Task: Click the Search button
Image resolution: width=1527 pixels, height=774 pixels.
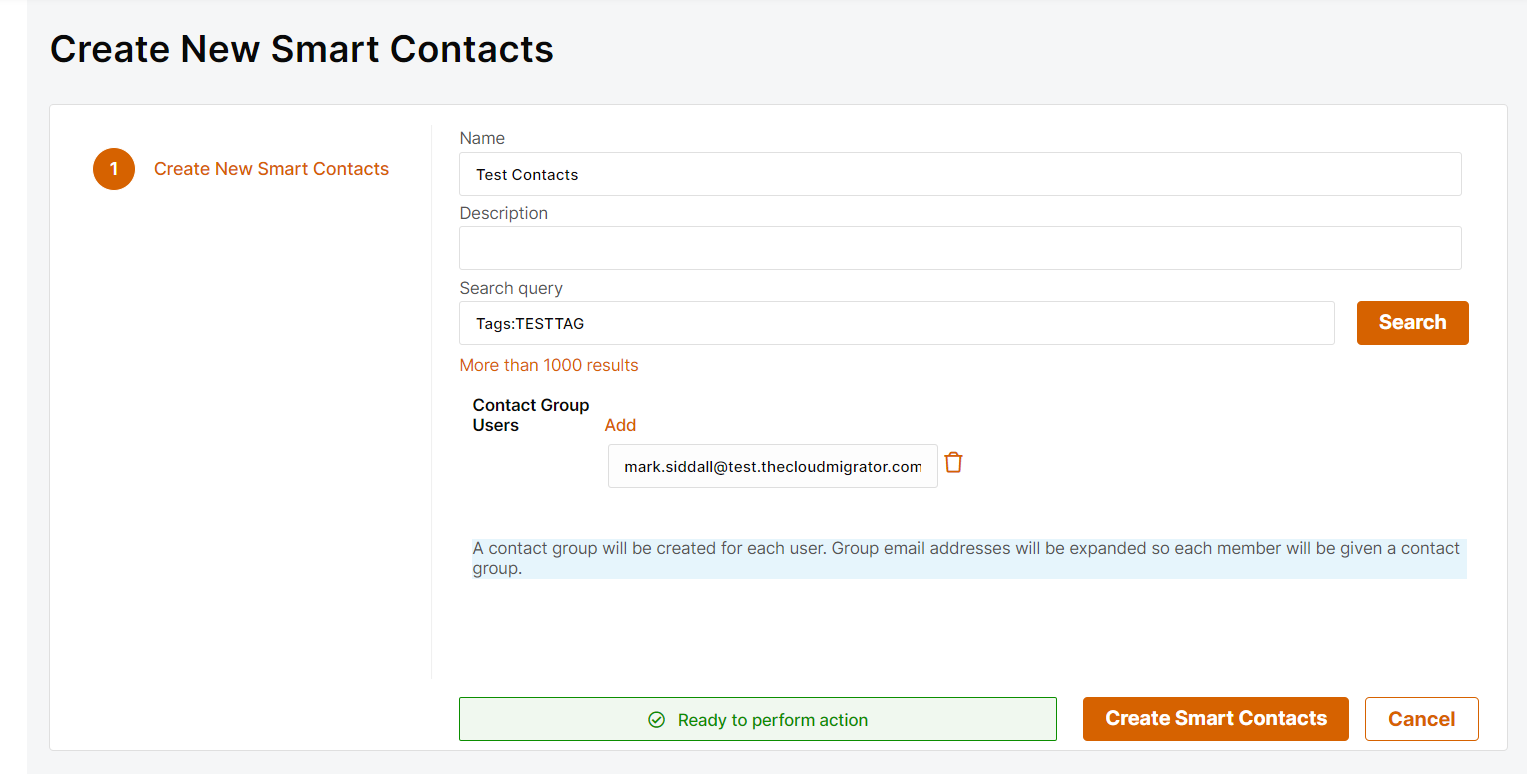Action: [x=1412, y=323]
